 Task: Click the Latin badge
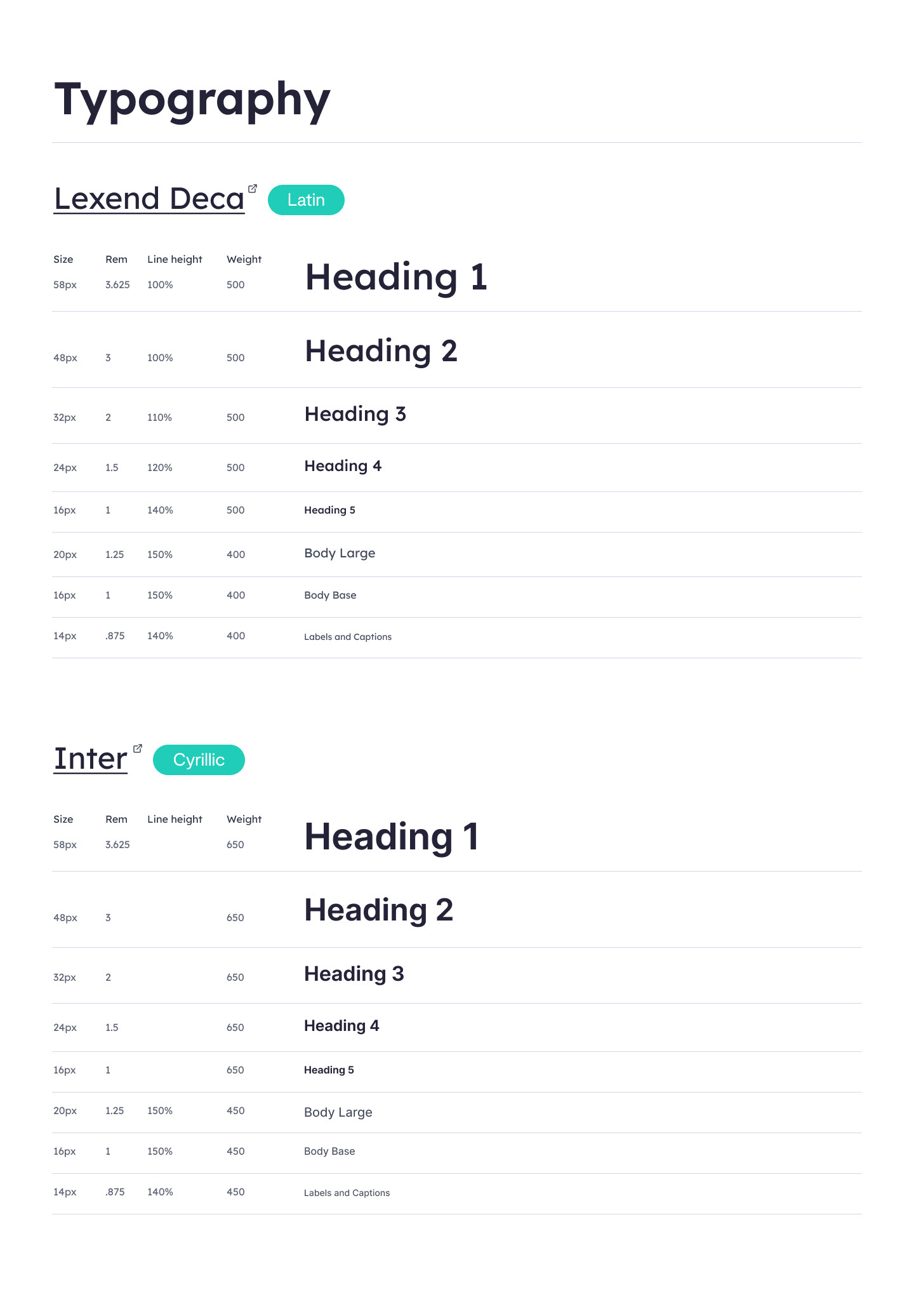coord(306,200)
